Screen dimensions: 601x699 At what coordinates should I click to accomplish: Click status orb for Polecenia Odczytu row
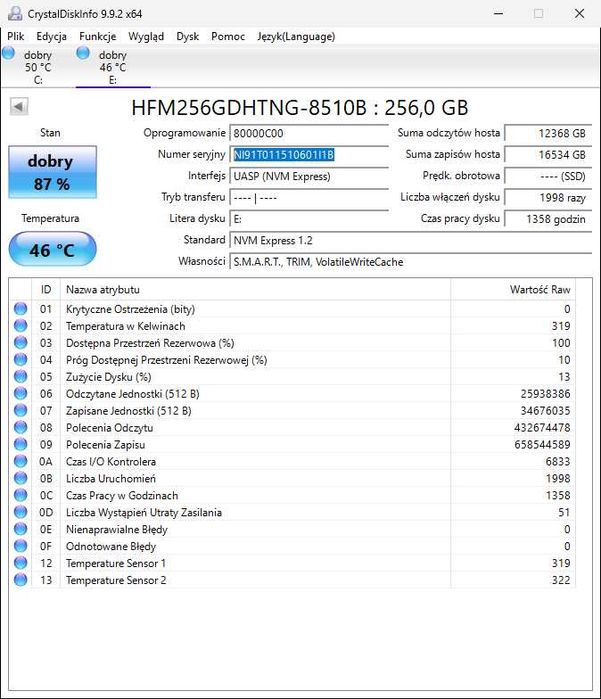tap(21, 428)
